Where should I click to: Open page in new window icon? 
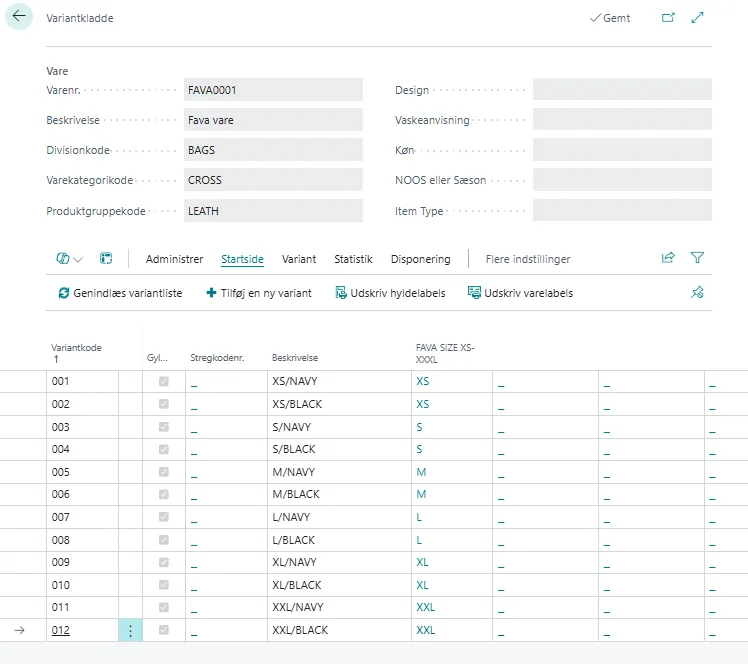668,18
